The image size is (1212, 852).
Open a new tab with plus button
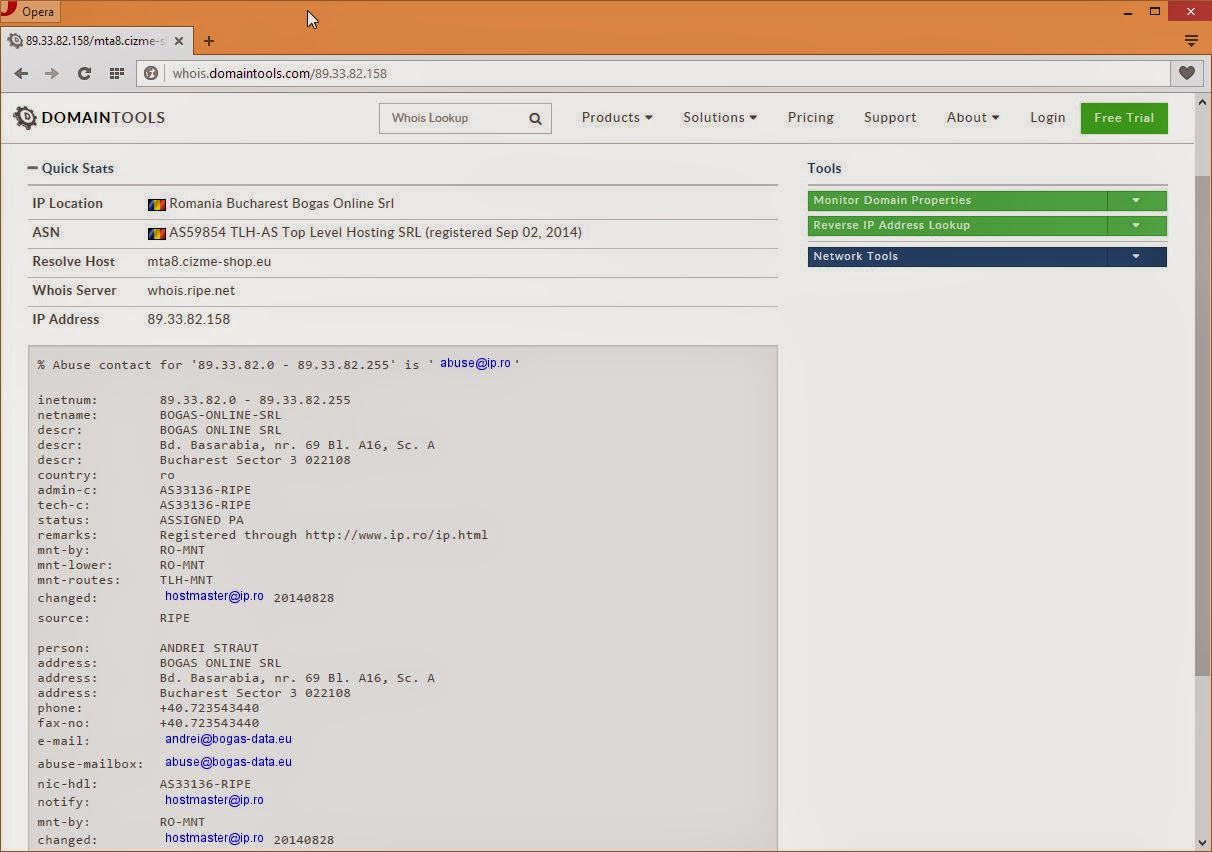209,41
